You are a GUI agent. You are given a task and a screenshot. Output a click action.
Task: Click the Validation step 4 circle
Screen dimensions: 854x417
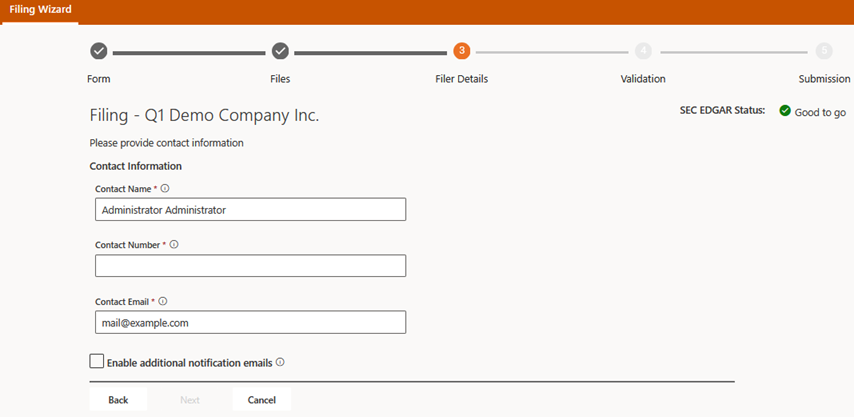coord(643,51)
